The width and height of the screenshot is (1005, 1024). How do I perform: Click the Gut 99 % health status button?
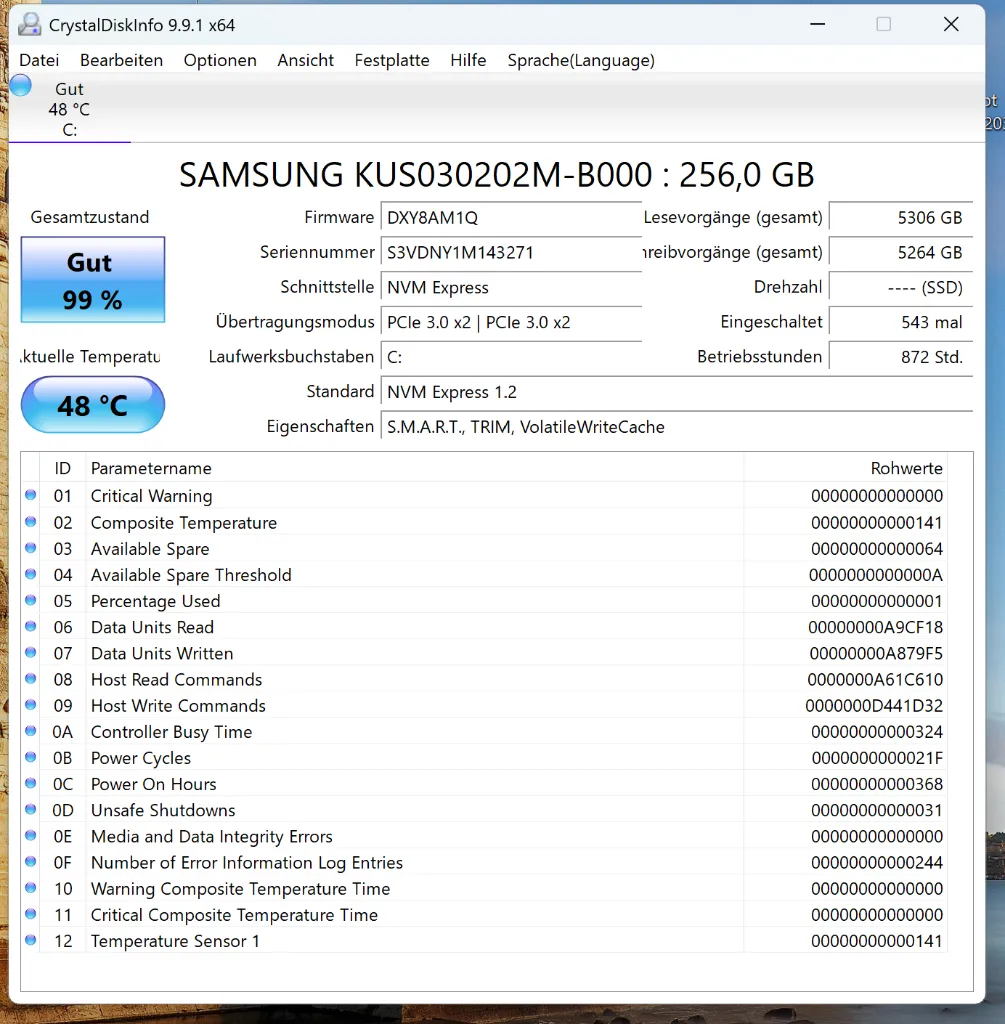[93, 280]
